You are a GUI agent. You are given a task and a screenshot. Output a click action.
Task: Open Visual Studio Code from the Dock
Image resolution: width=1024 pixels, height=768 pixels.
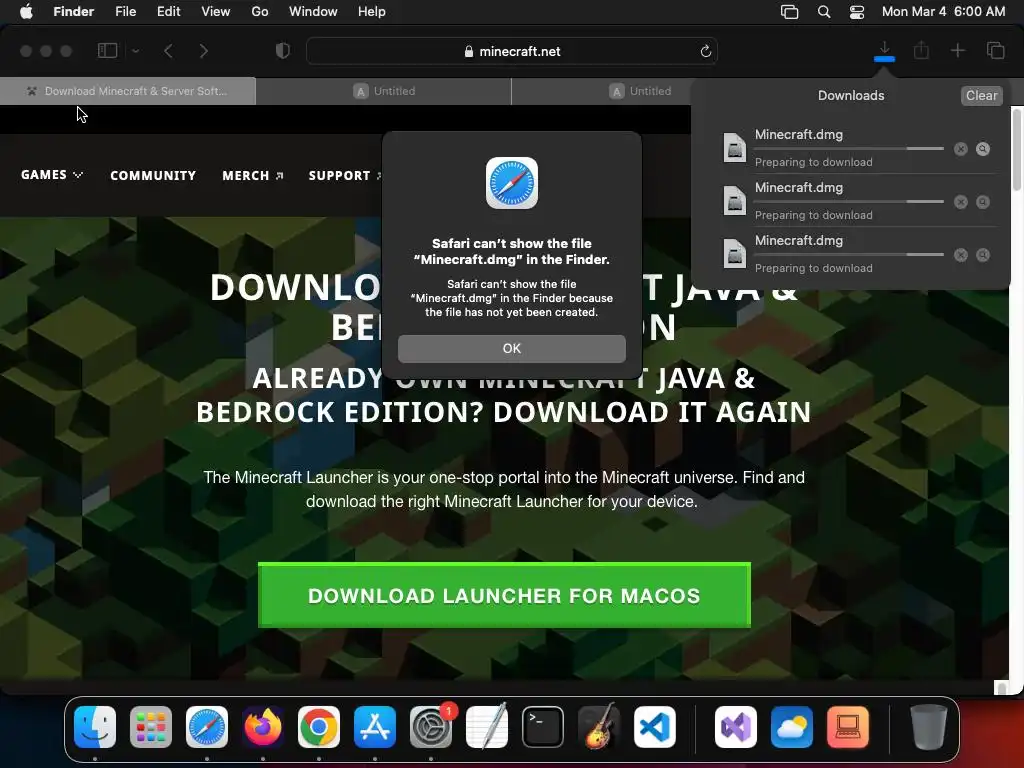pos(654,727)
